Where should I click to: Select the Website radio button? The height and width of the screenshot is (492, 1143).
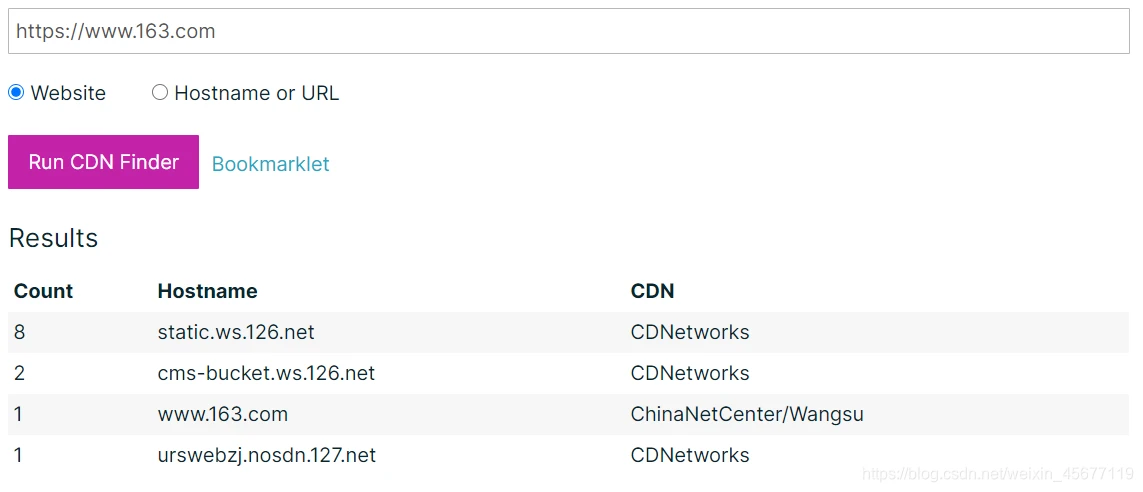coord(16,93)
